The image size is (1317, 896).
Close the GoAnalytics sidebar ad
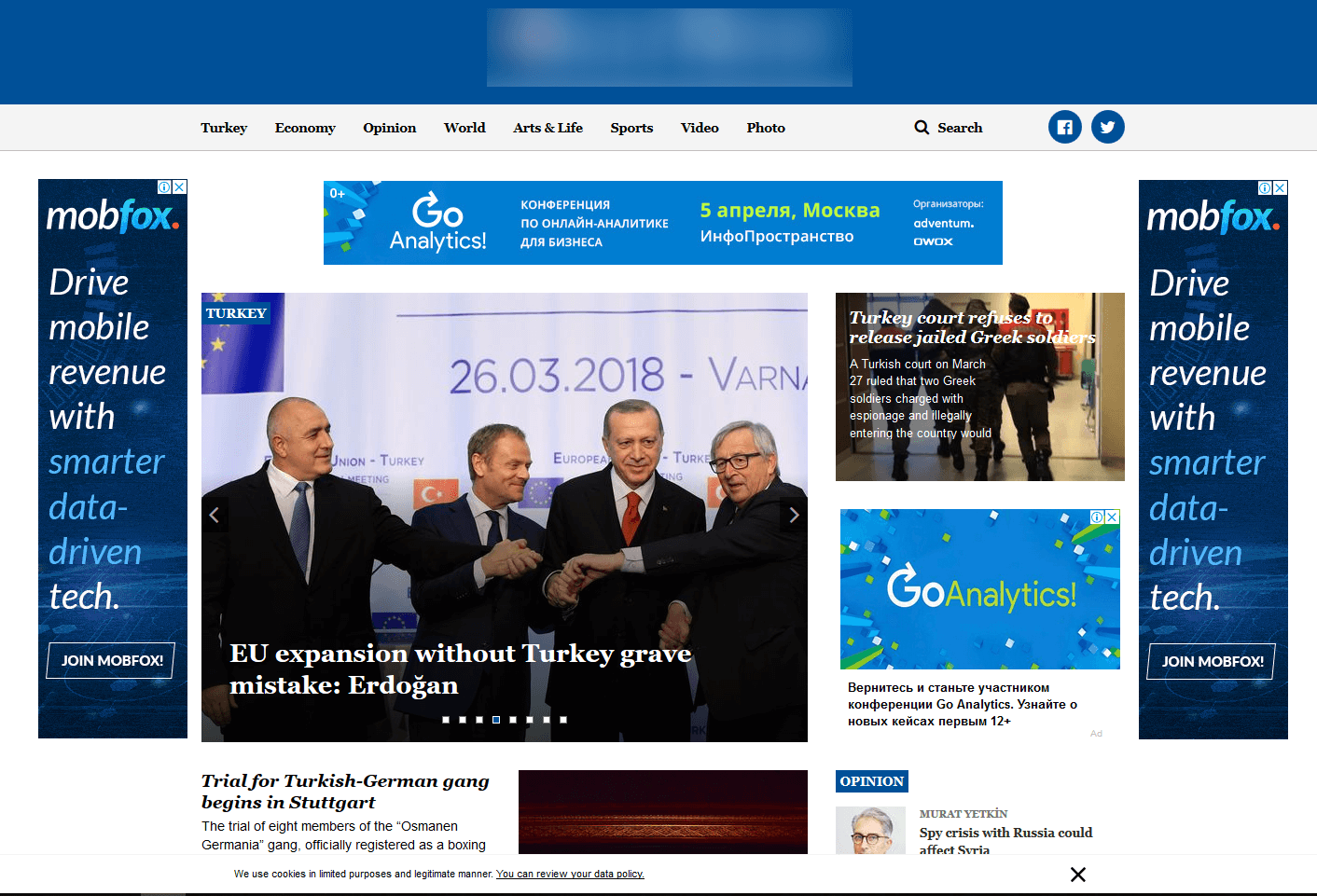(x=1112, y=517)
